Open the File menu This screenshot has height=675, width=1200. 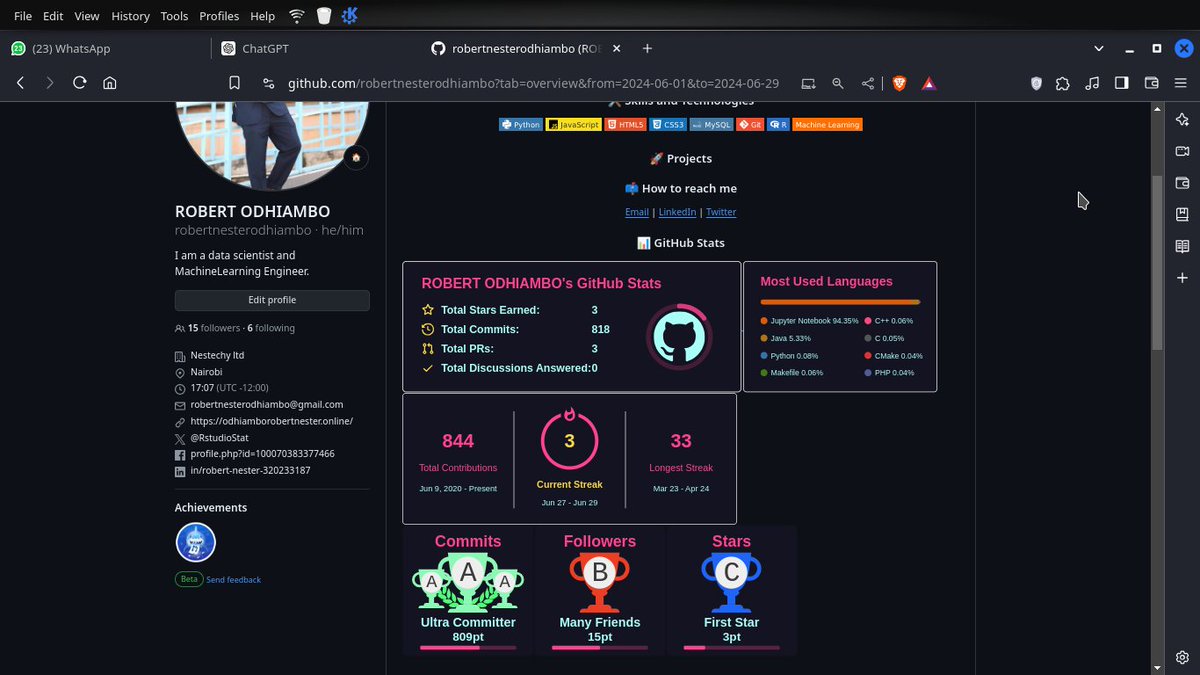(22, 16)
